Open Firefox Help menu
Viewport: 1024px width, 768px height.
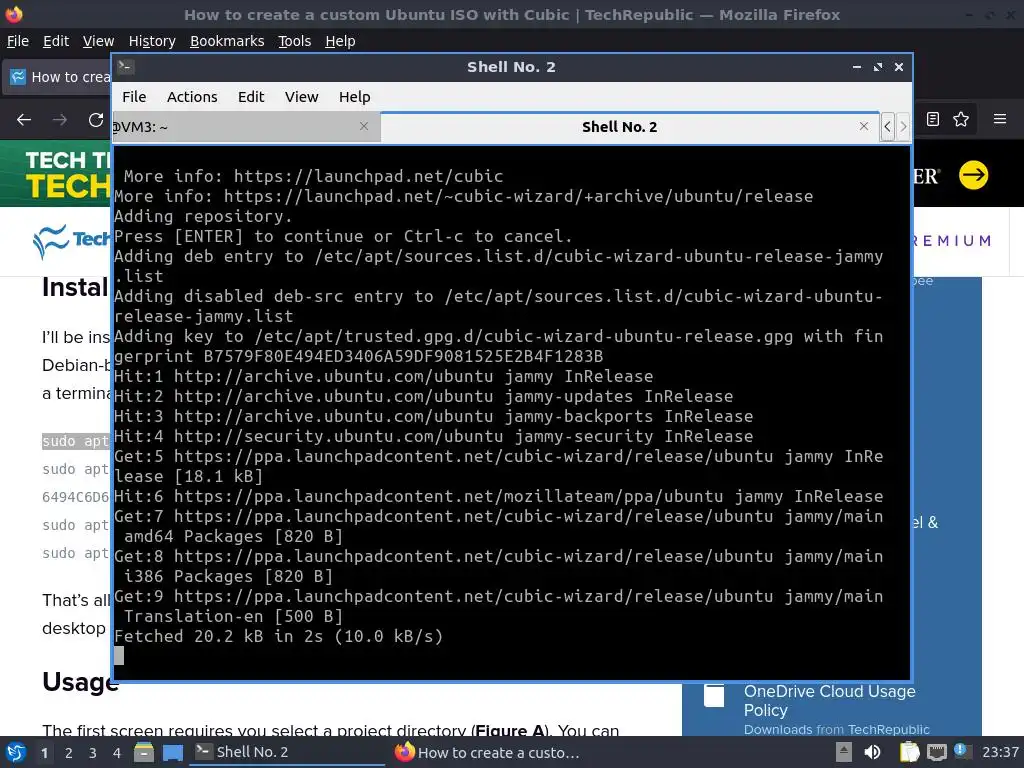click(x=340, y=41)
